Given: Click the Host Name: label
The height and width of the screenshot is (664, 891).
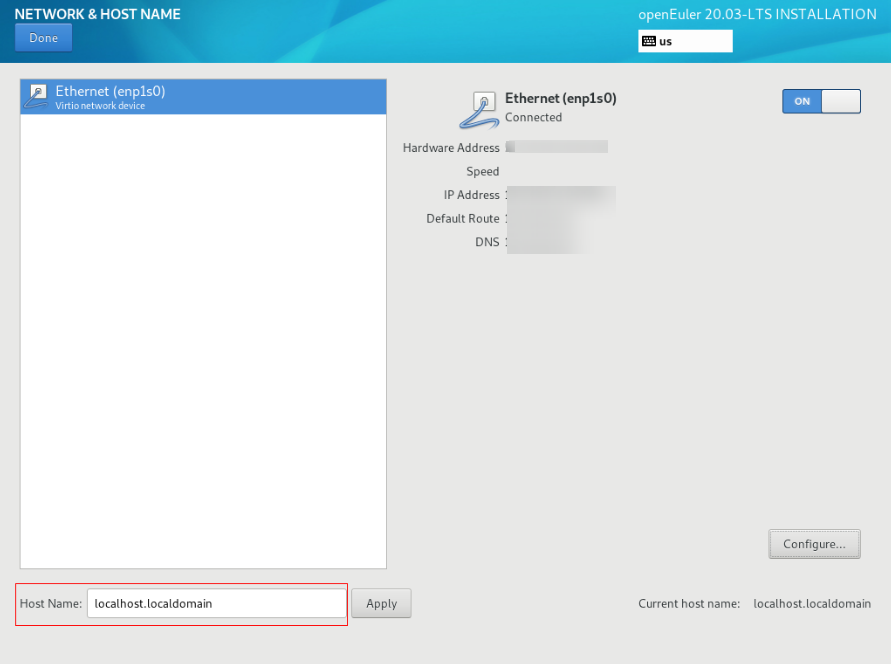Looking at the screenshot, I should [x=51, y=604].
